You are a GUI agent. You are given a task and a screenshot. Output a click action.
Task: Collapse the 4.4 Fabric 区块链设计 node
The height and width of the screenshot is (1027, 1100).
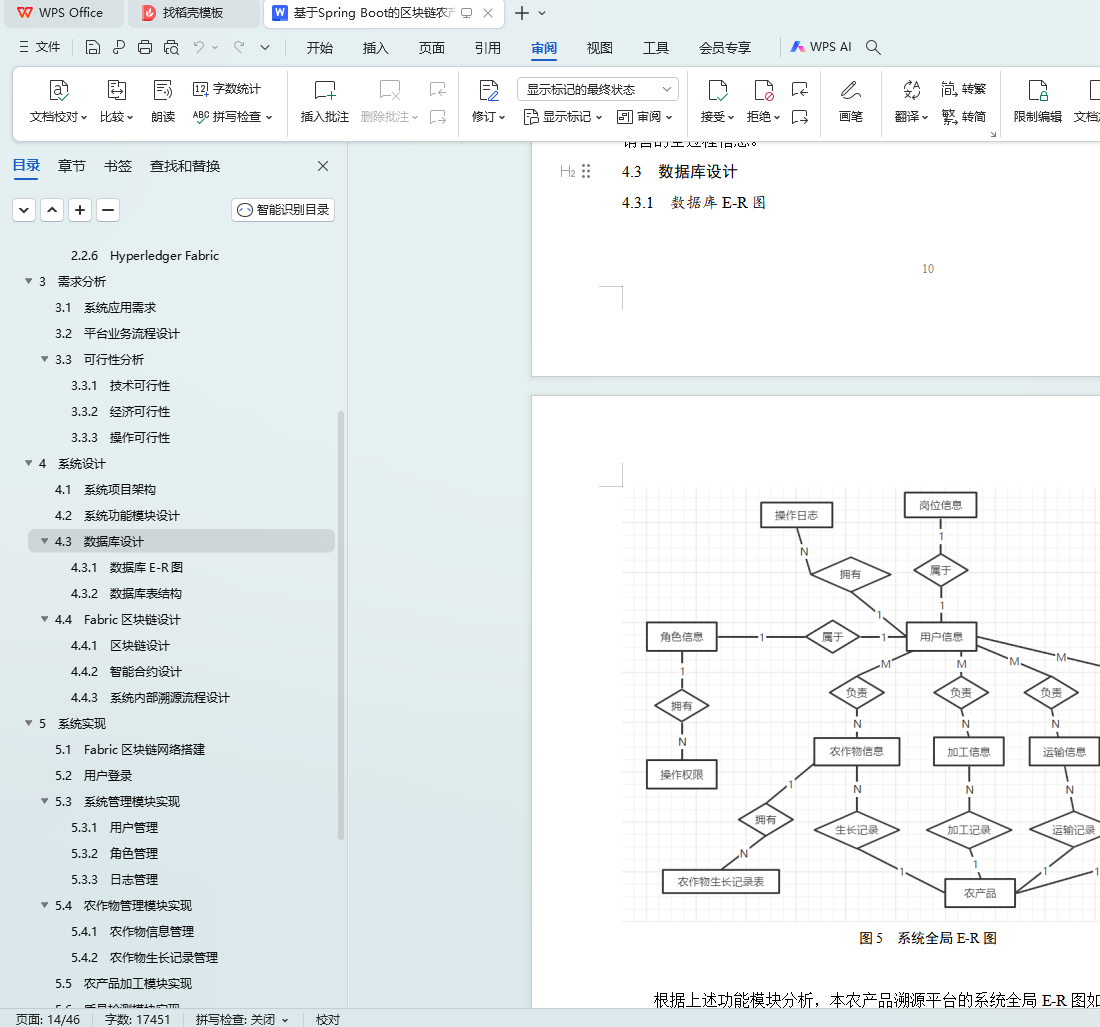tap(44, 619)
